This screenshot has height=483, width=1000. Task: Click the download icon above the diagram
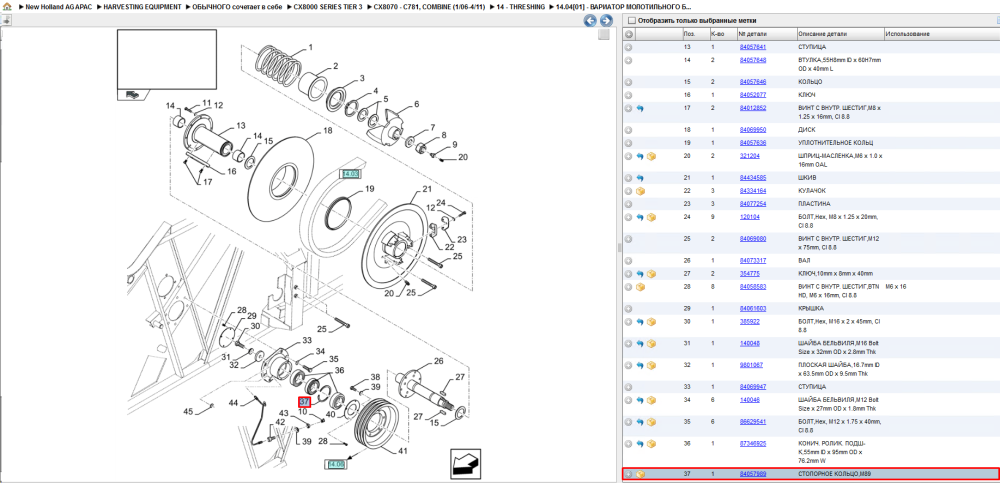6,20
